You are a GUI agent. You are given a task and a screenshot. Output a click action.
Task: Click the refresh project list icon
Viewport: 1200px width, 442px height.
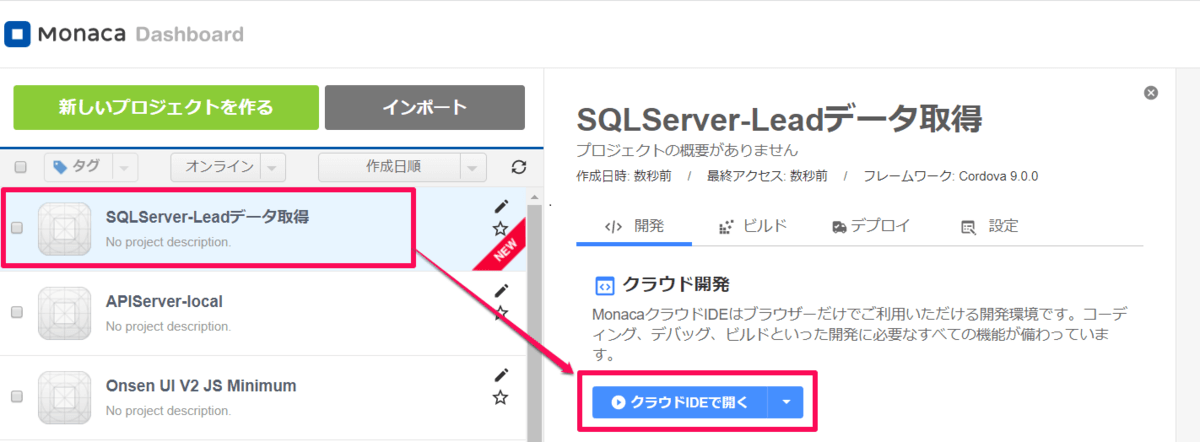click(518, 167)
